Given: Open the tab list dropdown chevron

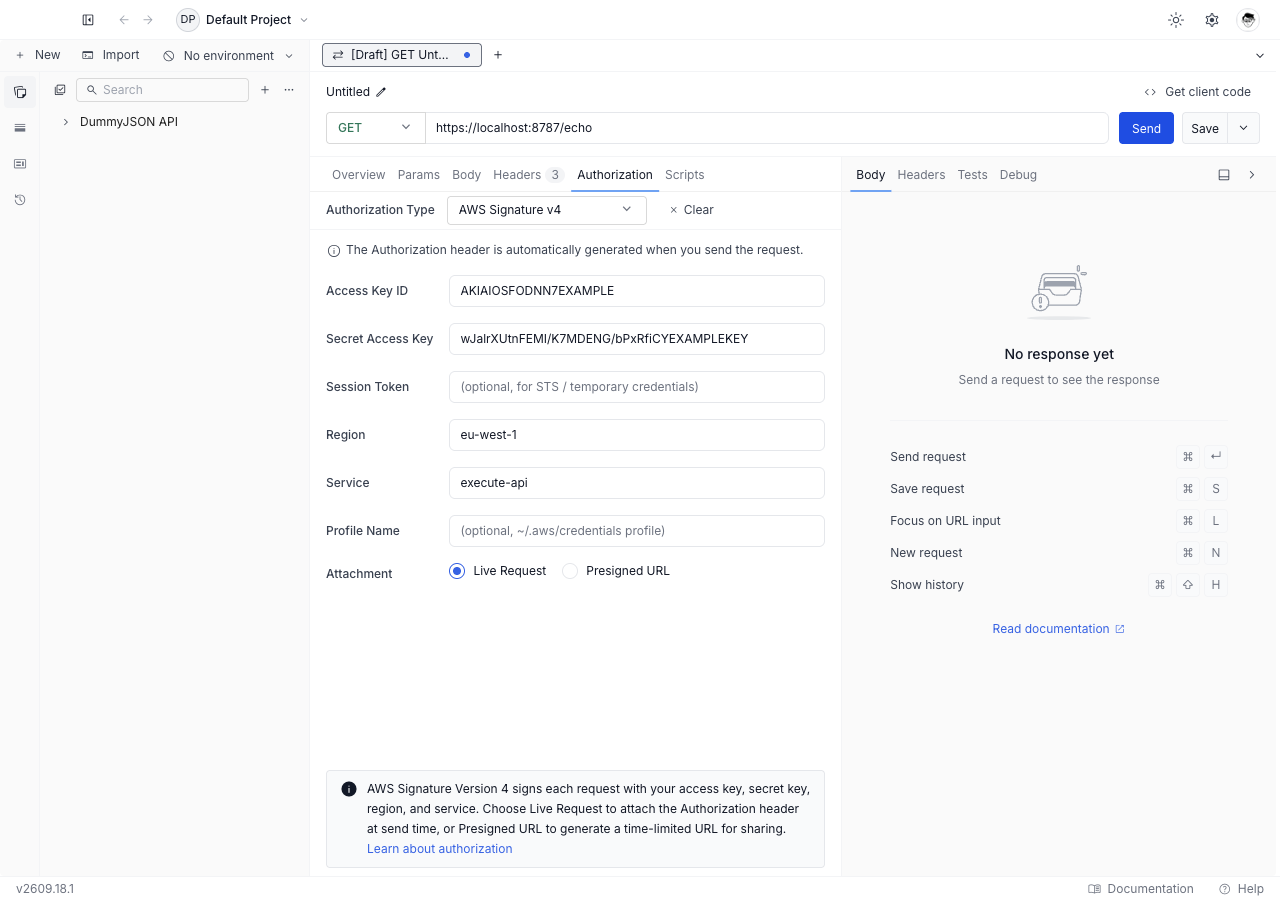Looking at the screenshot, I should point(1259,55).
